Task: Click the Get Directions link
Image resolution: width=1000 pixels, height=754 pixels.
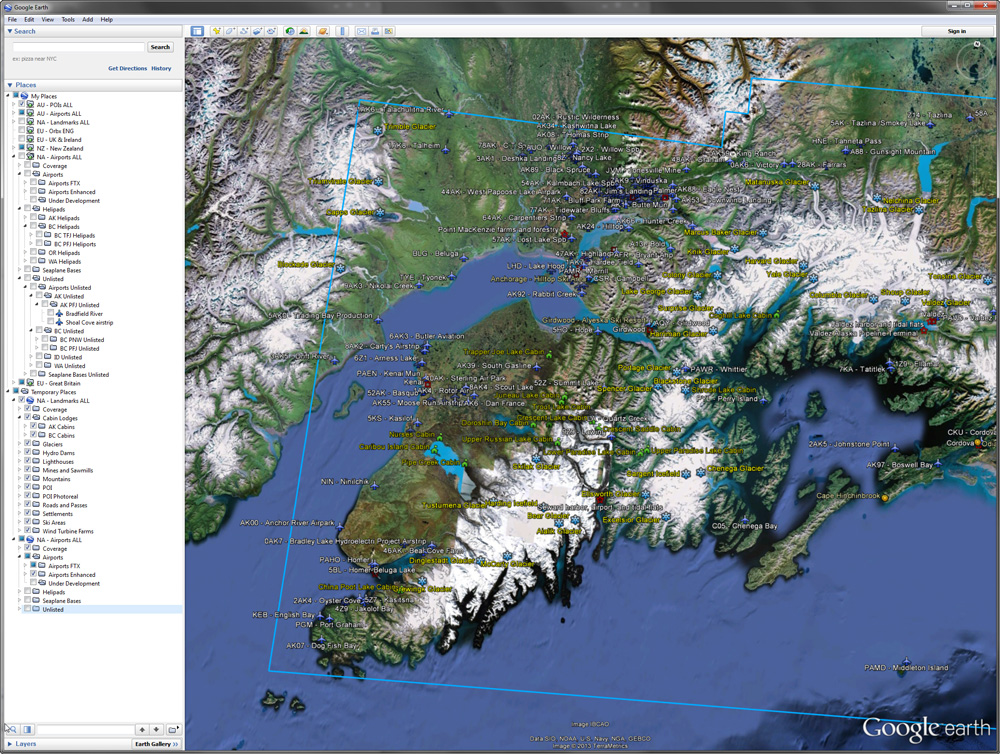Action: (127, 68)
